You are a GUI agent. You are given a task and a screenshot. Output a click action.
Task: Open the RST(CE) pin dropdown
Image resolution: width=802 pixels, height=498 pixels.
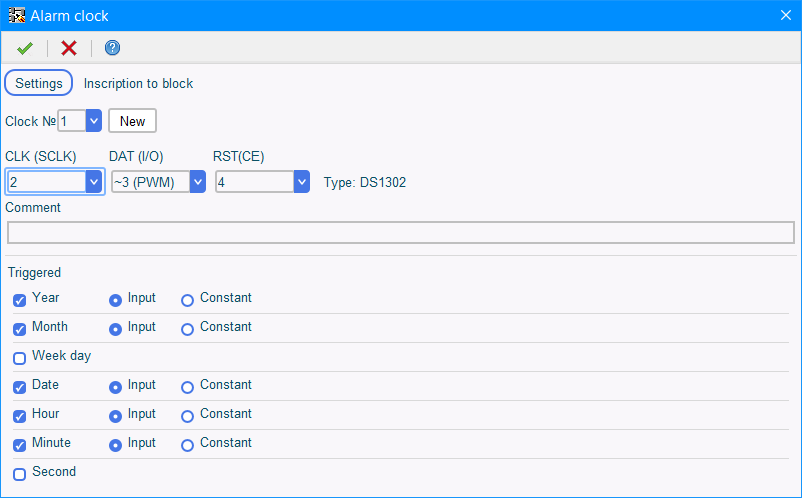coord(302,182)
